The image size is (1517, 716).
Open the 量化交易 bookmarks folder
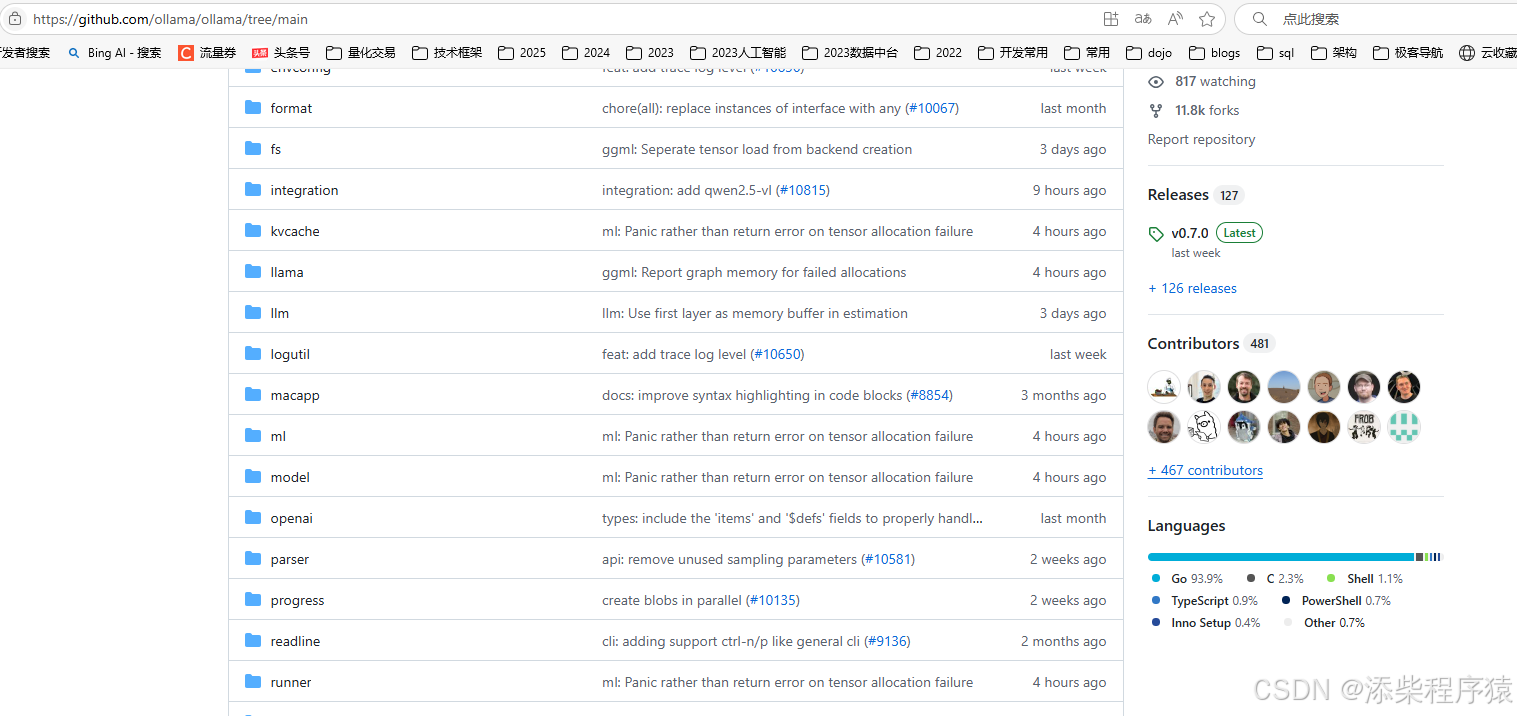click(x=361, y=53)
